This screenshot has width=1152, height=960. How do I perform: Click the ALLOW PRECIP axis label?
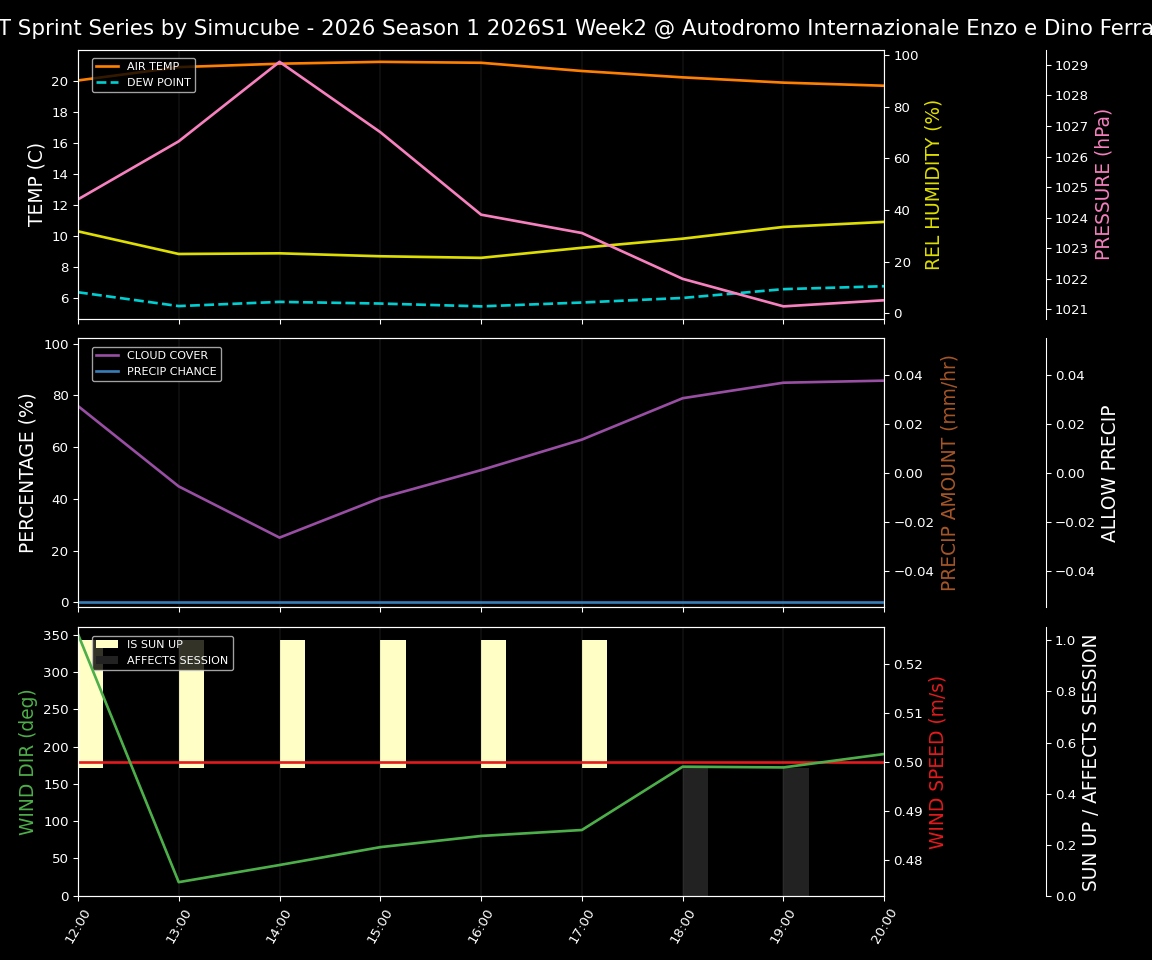1109,470
